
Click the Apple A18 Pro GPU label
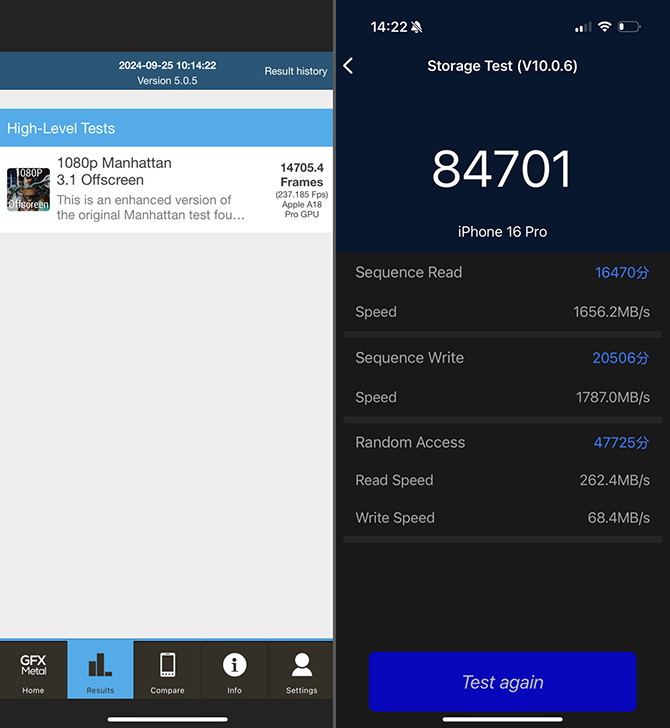(x=302, y=209)
